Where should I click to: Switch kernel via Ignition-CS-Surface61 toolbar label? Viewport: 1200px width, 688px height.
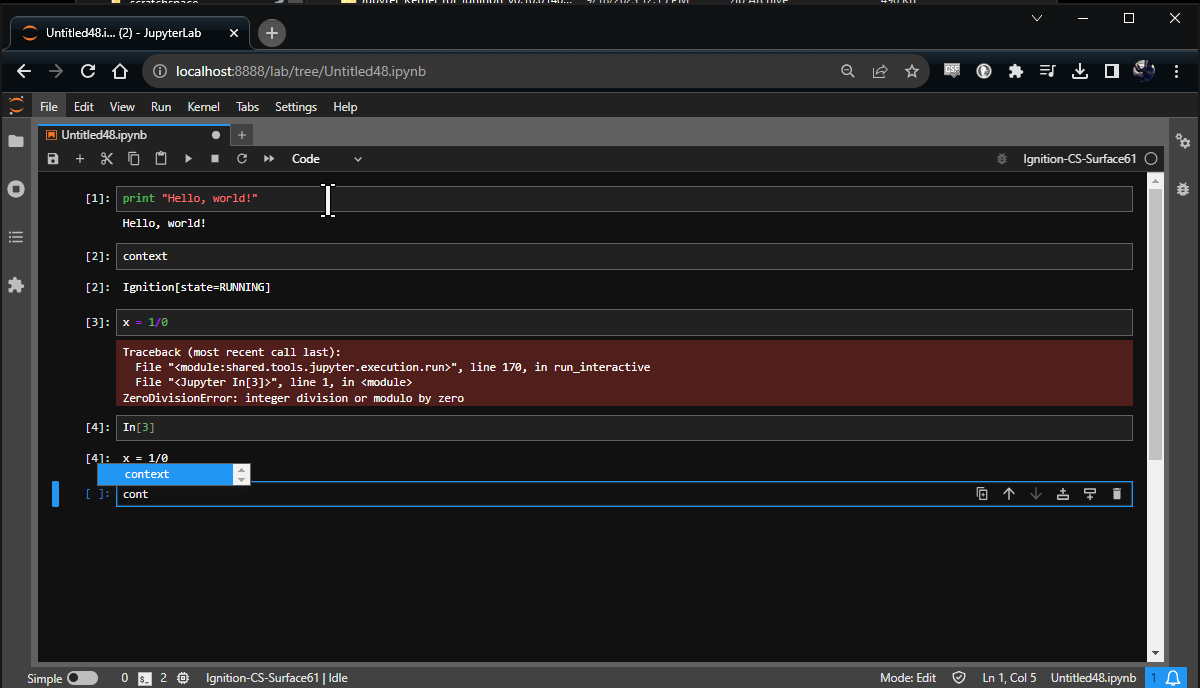(x=1080, y=159)
